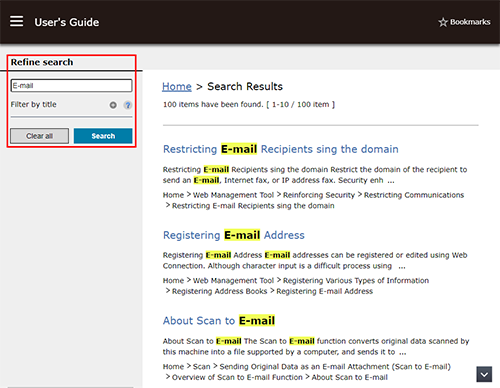Click the scroll-down chevron button
Image resolution: width=500 pixels, height=388 pixels.
484,374
